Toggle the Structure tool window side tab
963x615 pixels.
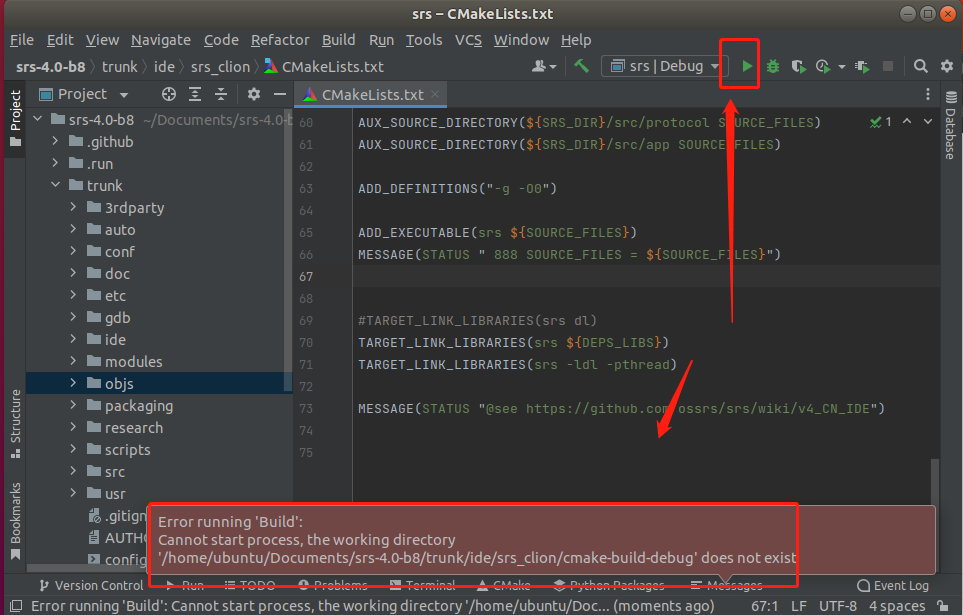click(15, 424)
